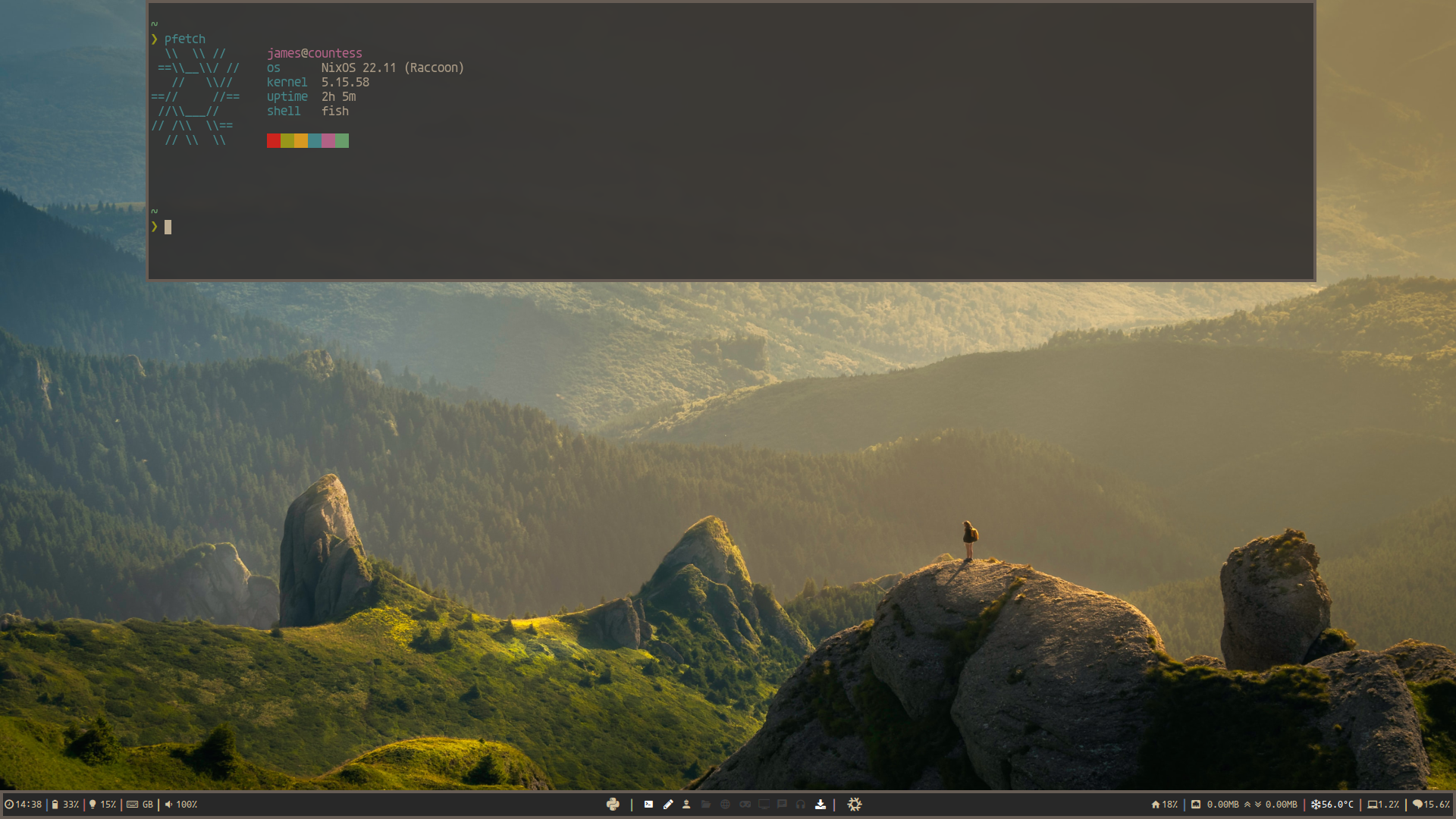Switch to the folder files workspace
The height and width of the screenshot is (819, 1456).
(706, 805)
